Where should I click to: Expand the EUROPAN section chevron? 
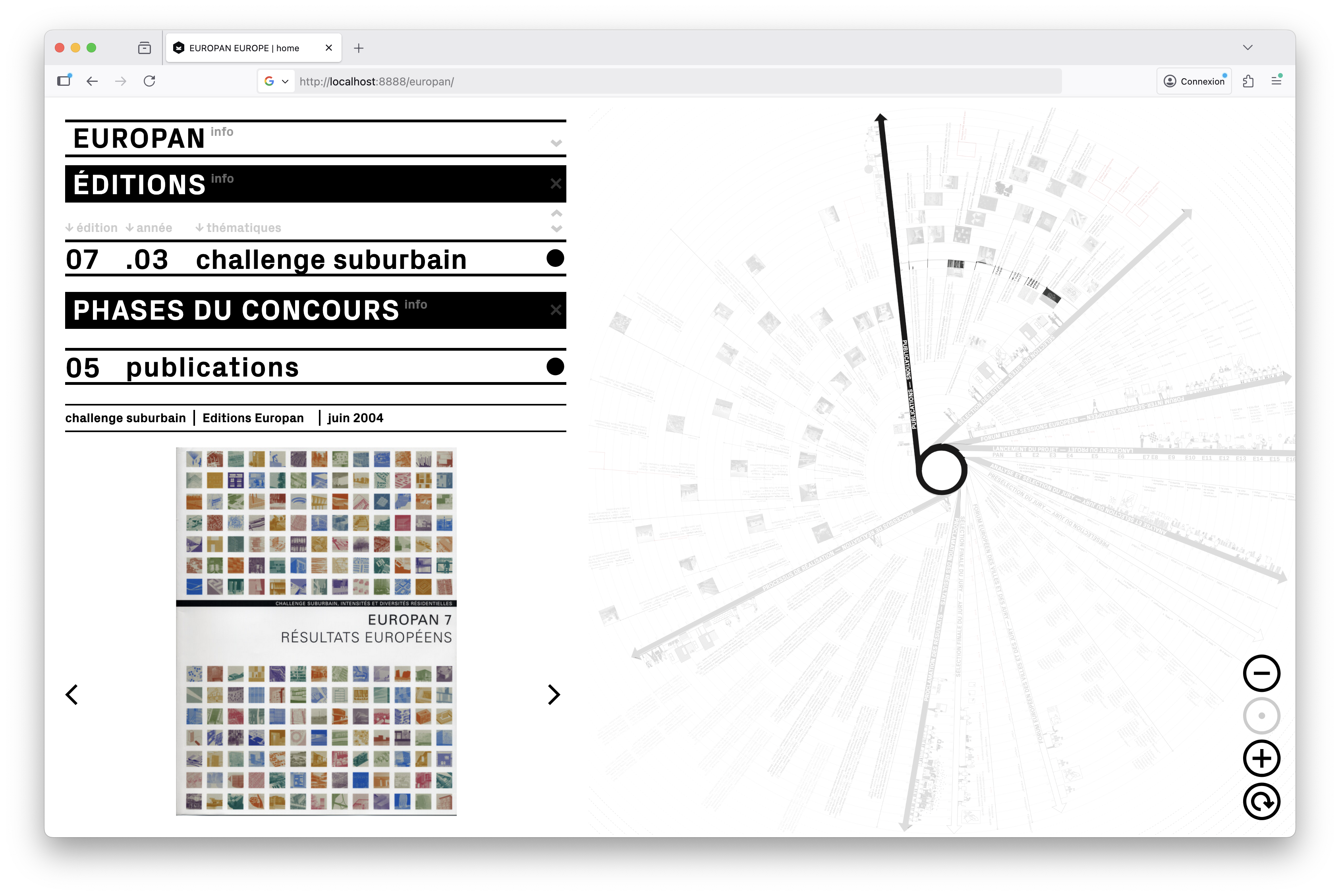coord(556,143)
